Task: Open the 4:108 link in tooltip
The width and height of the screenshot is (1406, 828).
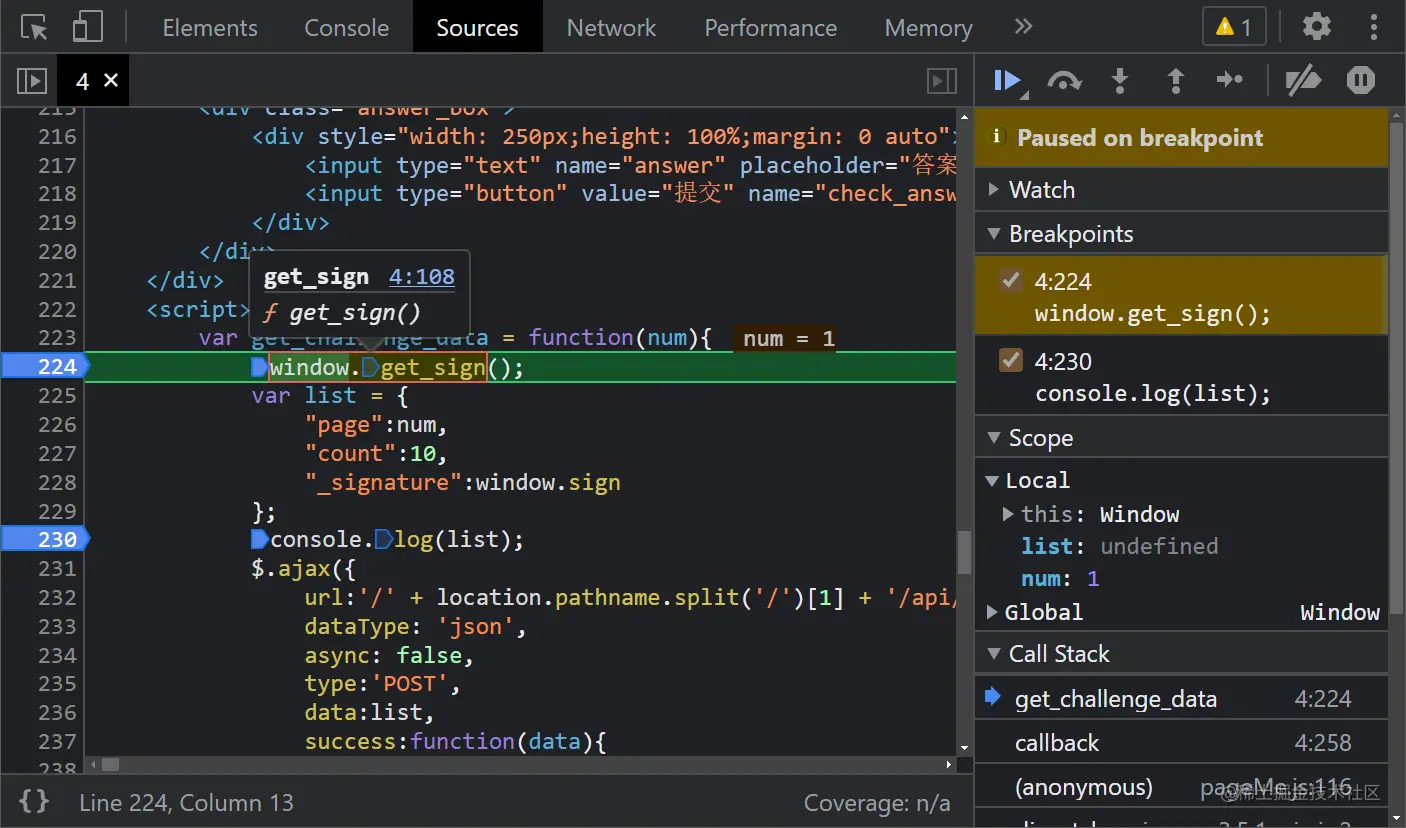Action: [421, 277]
